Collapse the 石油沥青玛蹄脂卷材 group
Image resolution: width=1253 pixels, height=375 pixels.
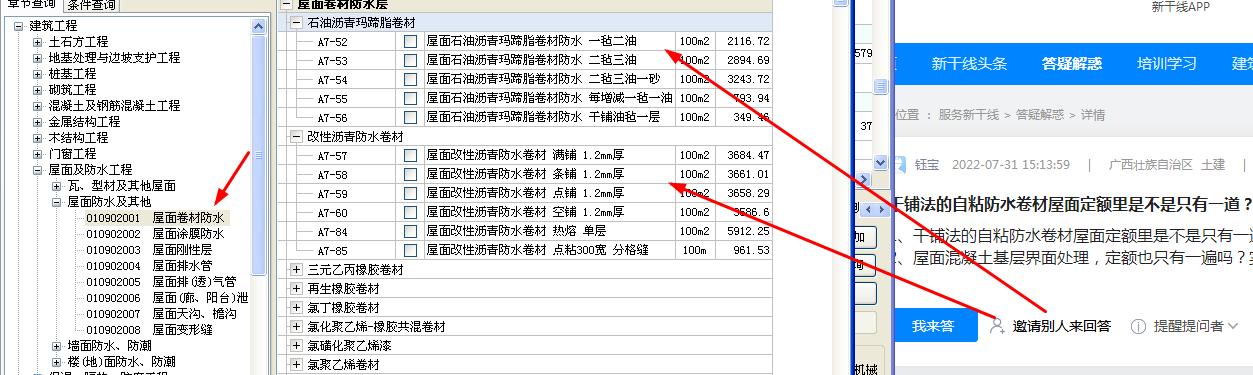(x=296, y=23)
